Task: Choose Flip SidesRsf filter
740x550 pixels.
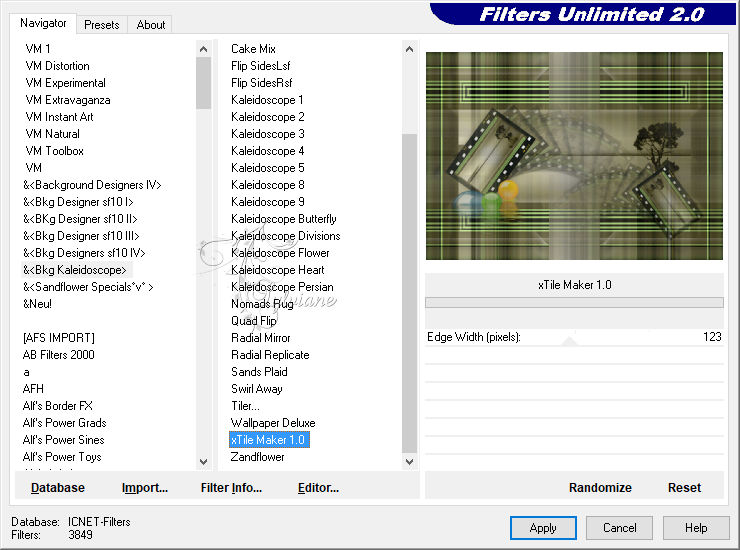Action: 261,83
